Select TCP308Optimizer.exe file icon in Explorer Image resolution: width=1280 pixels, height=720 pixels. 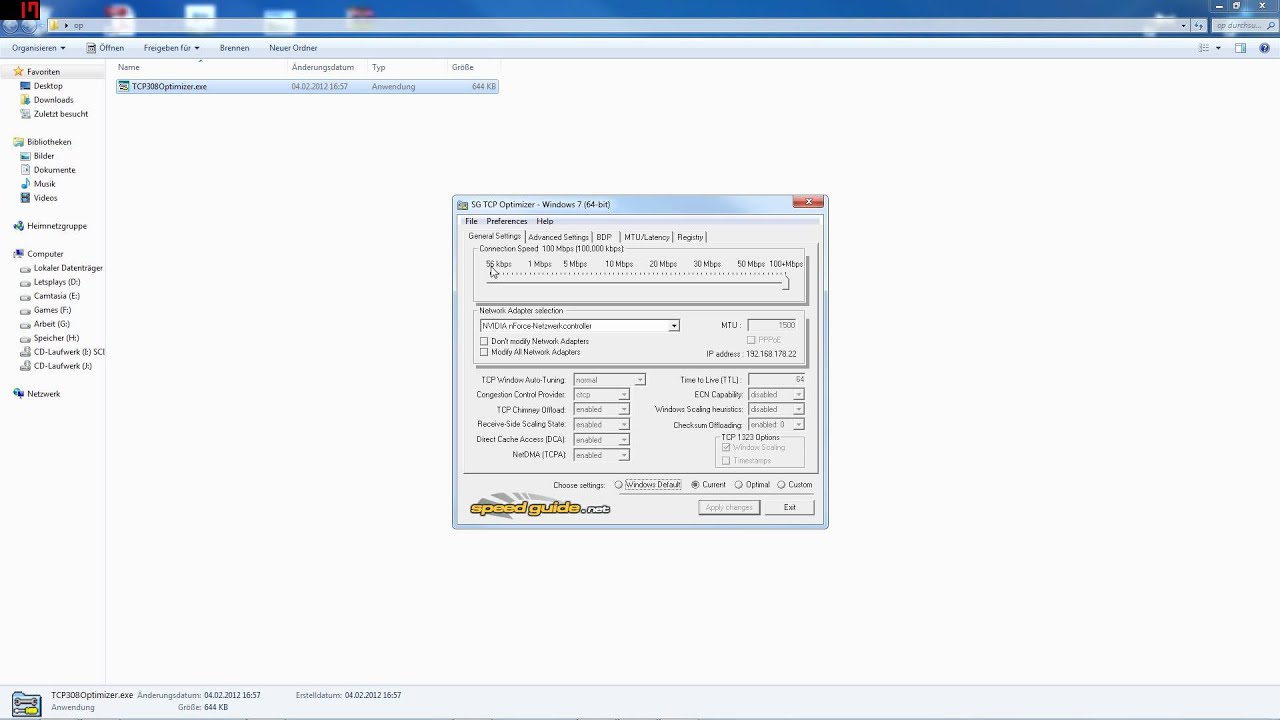point(124,86)
